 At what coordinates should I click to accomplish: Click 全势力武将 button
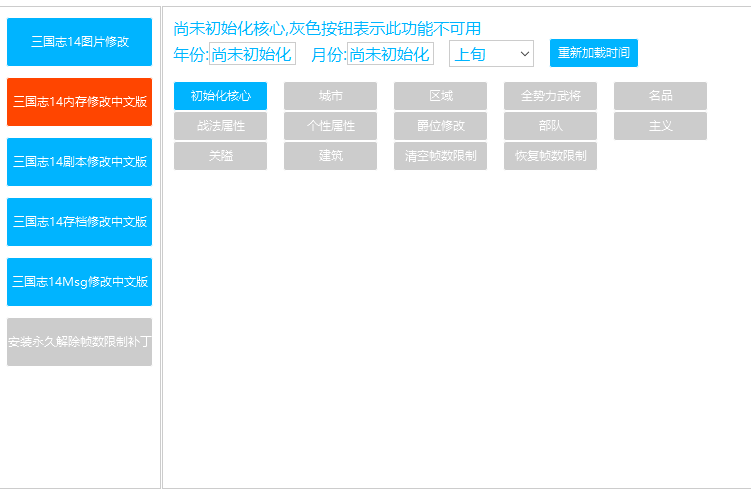[x=550, y=96]
